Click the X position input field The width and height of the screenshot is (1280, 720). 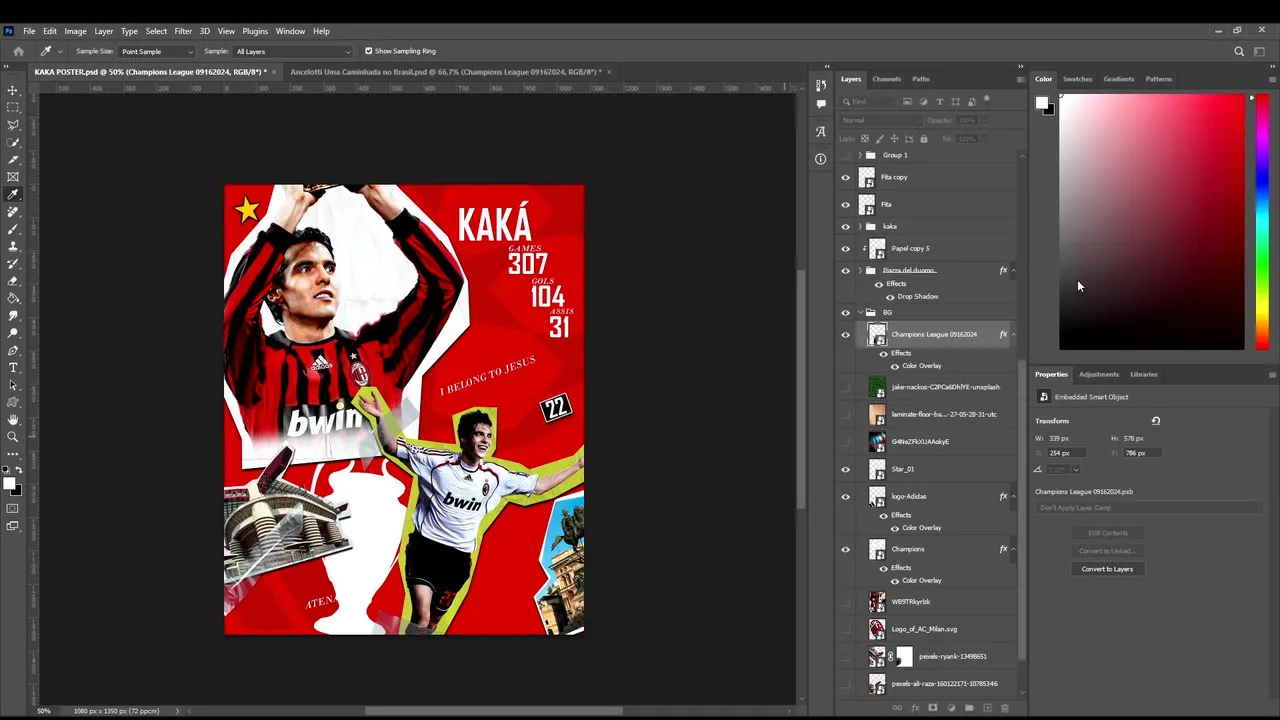click(x=1065, y=453)
